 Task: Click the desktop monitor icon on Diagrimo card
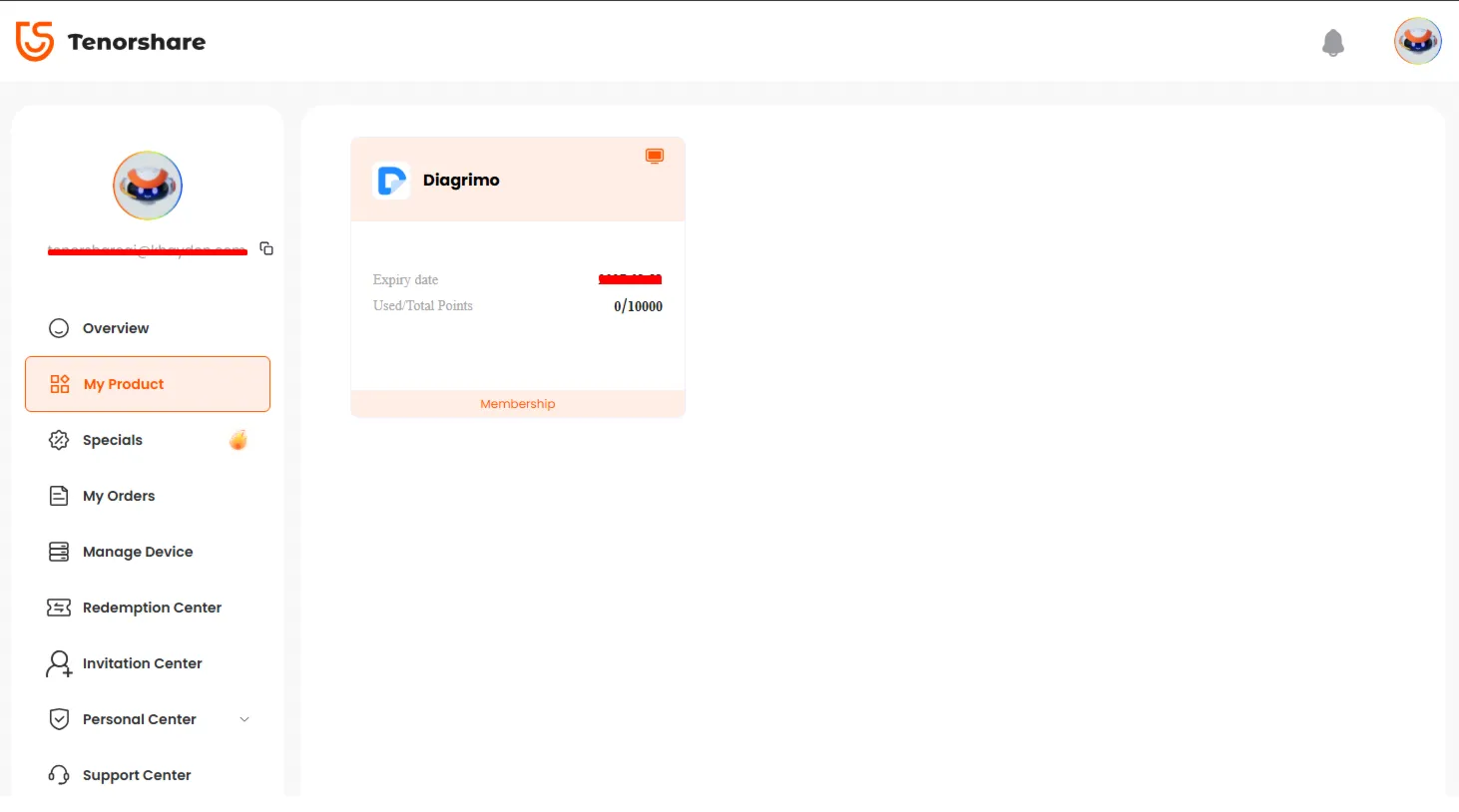(x=655, y=156)
